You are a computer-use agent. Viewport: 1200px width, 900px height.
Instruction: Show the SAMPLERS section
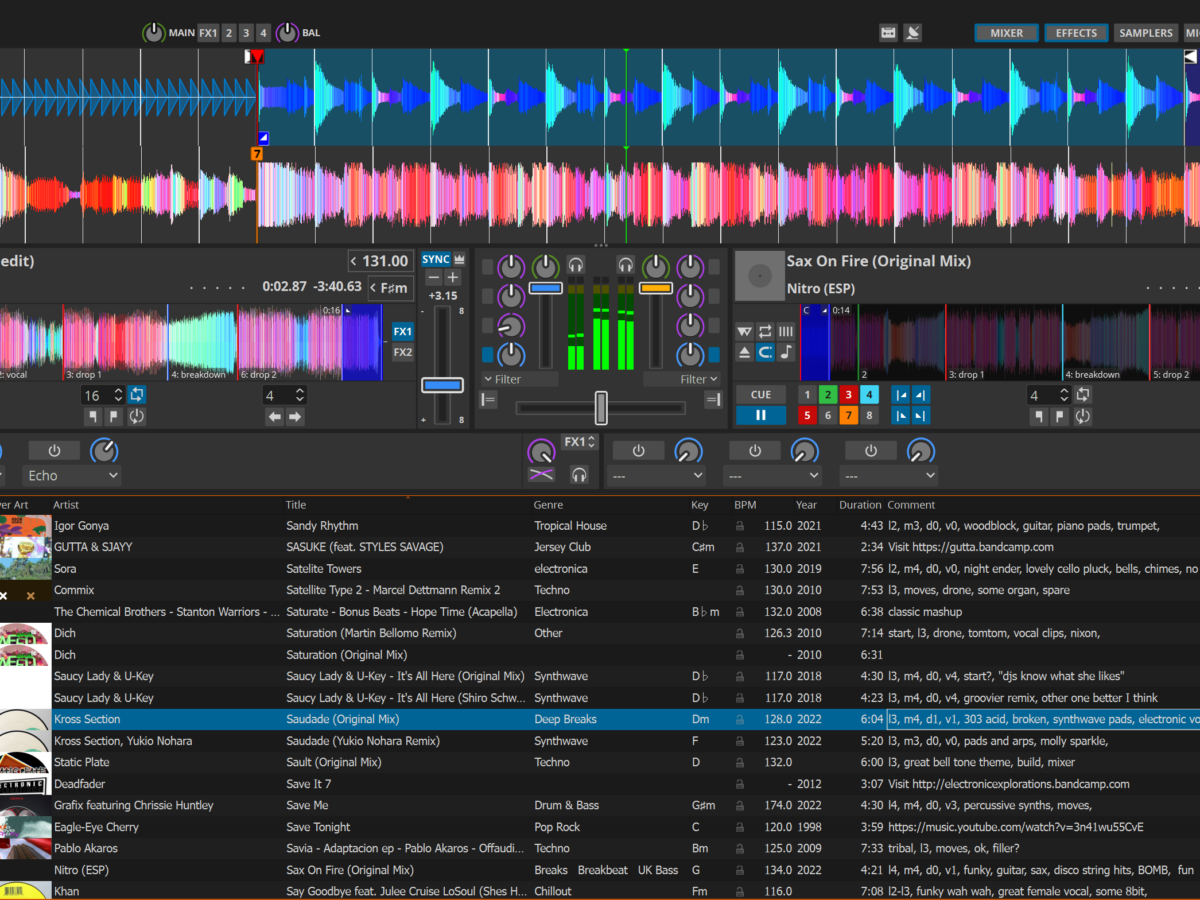pos(1146,33)
